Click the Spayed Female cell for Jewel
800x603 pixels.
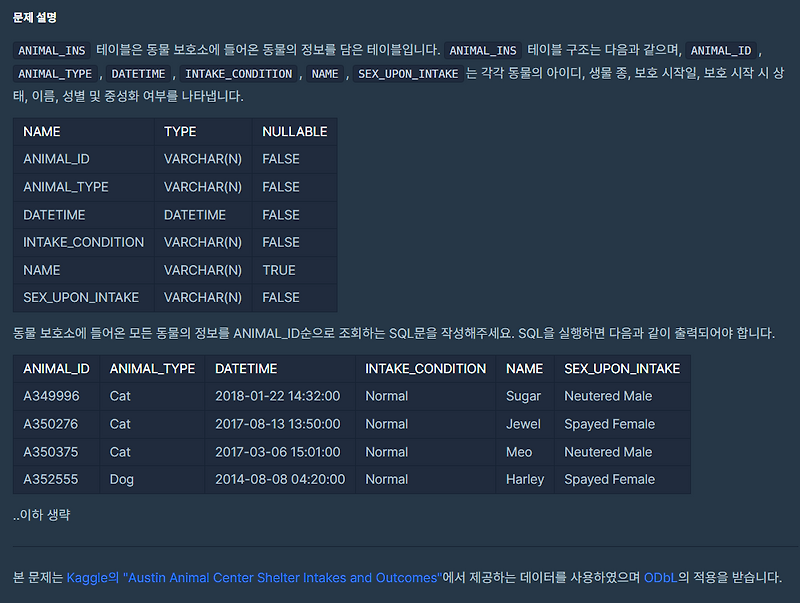click(x=612, y=424)
